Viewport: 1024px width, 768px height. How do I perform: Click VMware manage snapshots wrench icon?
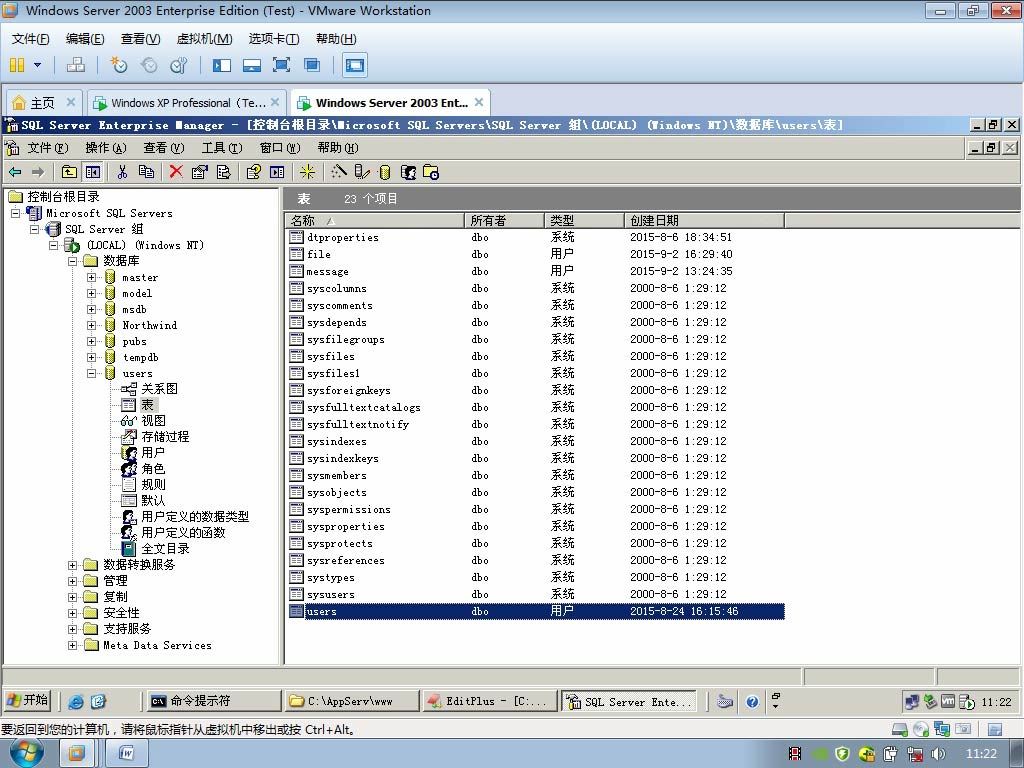click(178, 65)
